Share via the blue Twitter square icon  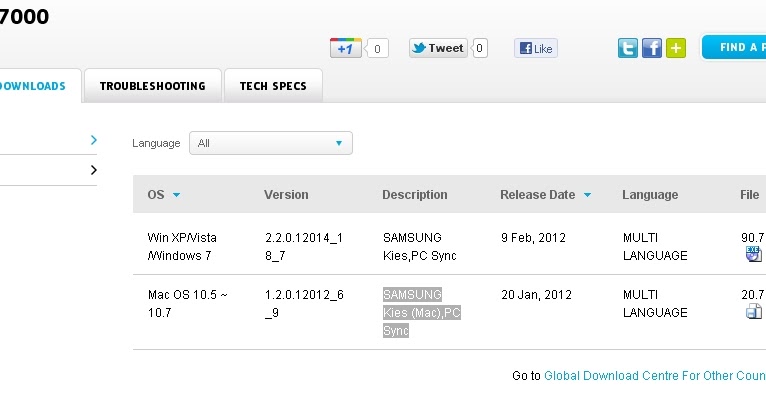(628, 48)
